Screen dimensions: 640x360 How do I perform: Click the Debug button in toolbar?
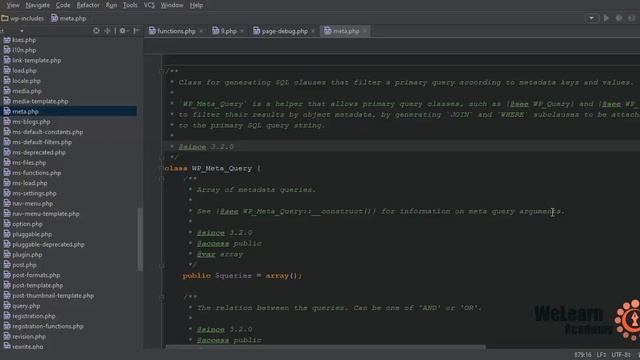[619, 18]
